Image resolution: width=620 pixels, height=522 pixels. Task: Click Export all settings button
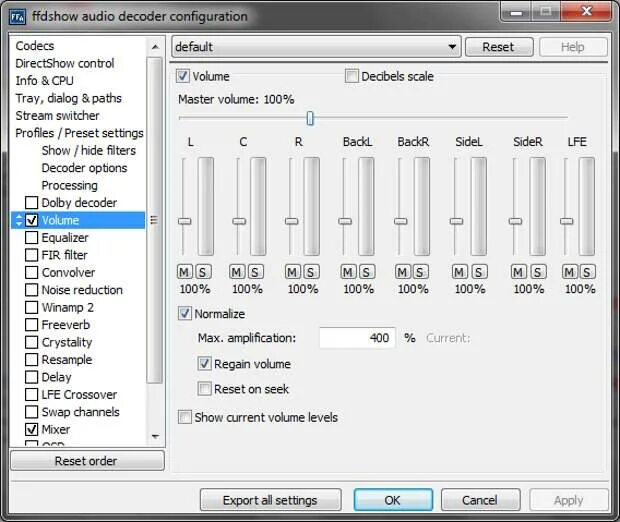pyautogui.click(x=270, y=500)
